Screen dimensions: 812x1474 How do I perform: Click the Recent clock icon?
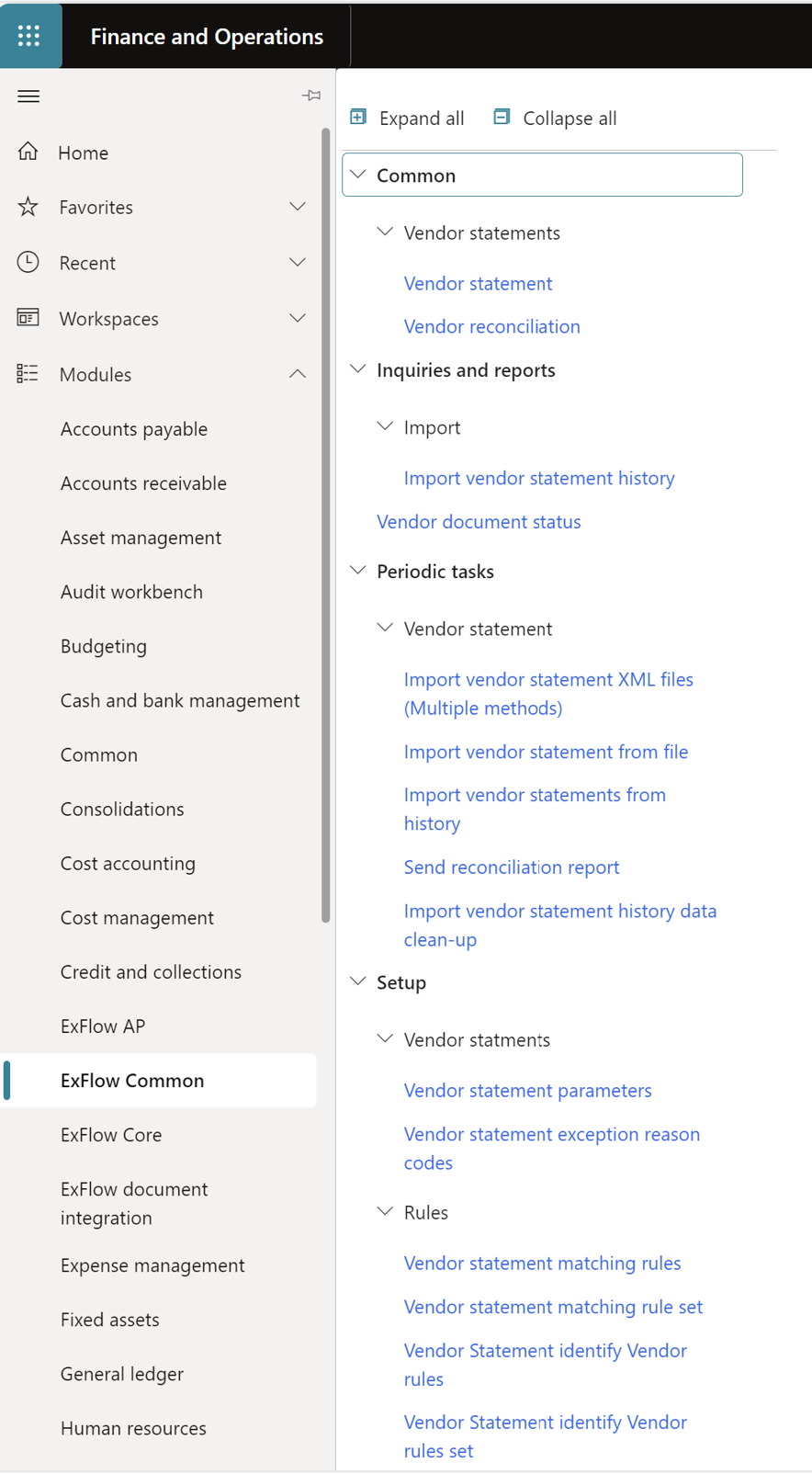28,262
